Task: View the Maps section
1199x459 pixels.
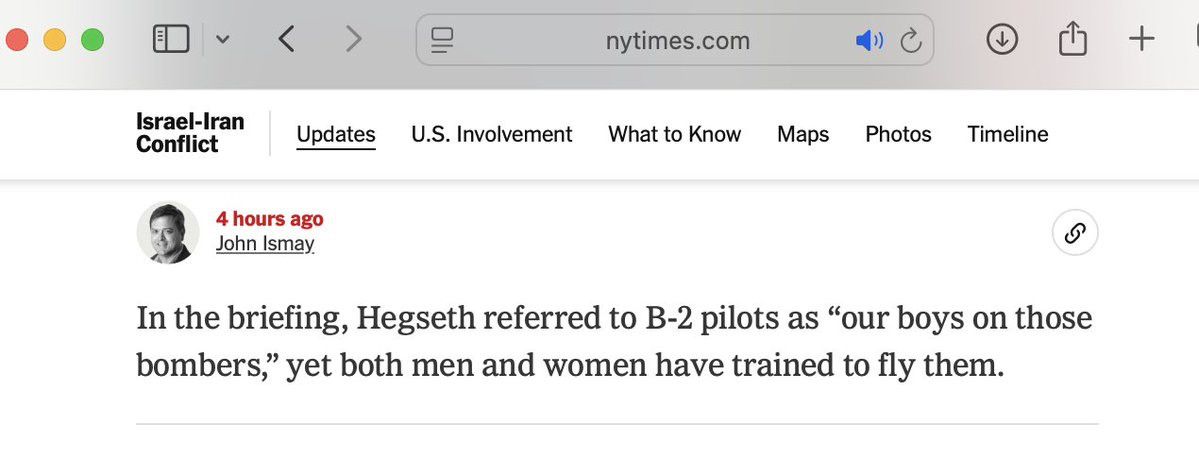Action: (x=803, y=135)
